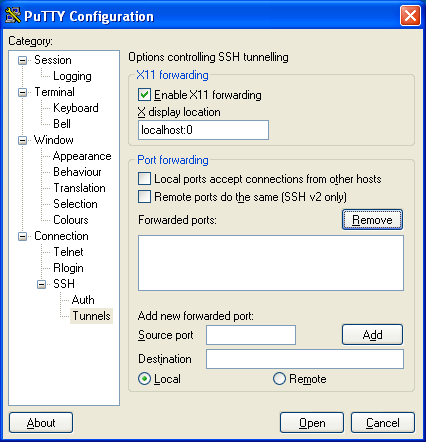Close the PuTTY Configuration window
This screenshot has height=442, width=426.
tap(410, 15)
